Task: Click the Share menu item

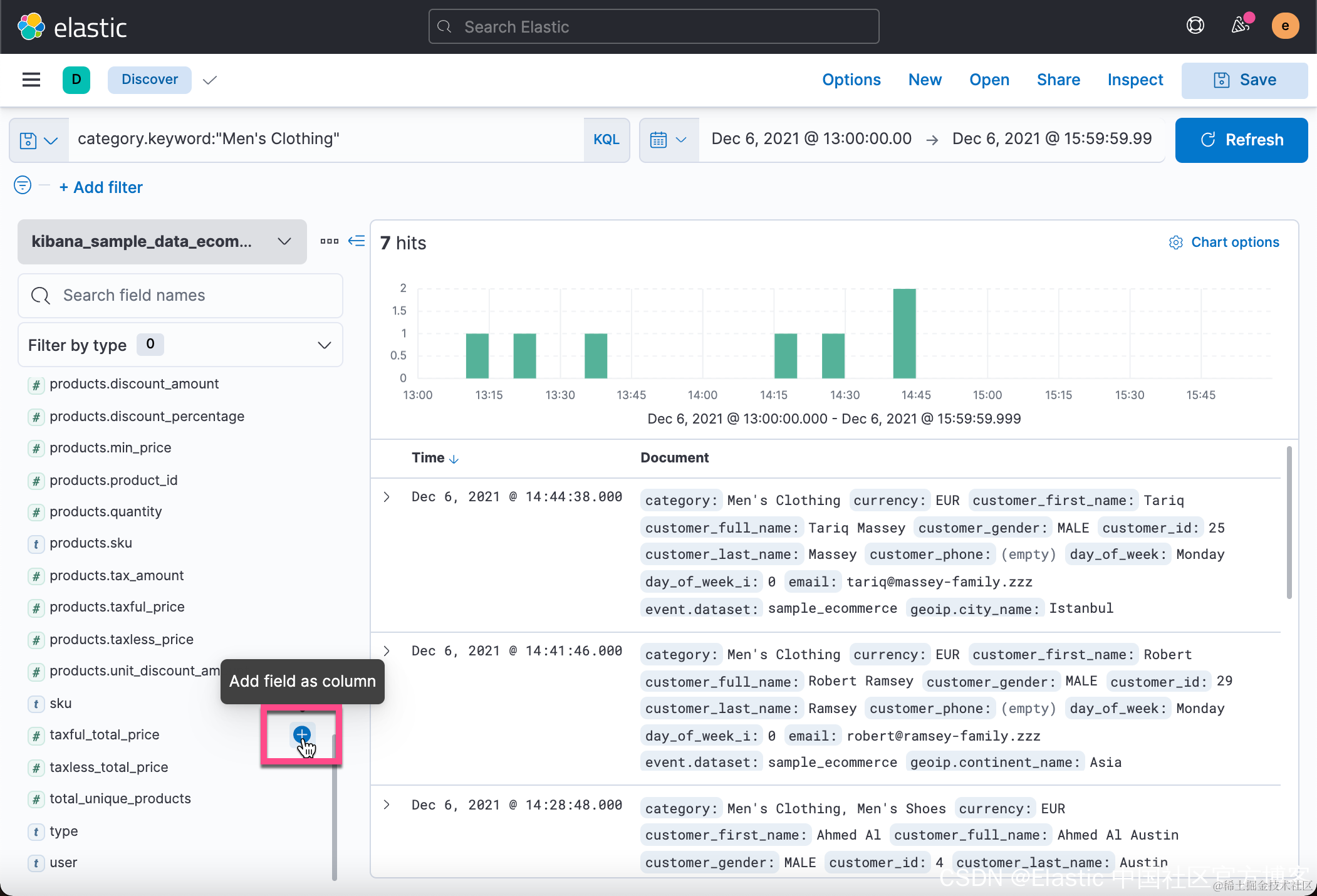Action: (1058, 80)
